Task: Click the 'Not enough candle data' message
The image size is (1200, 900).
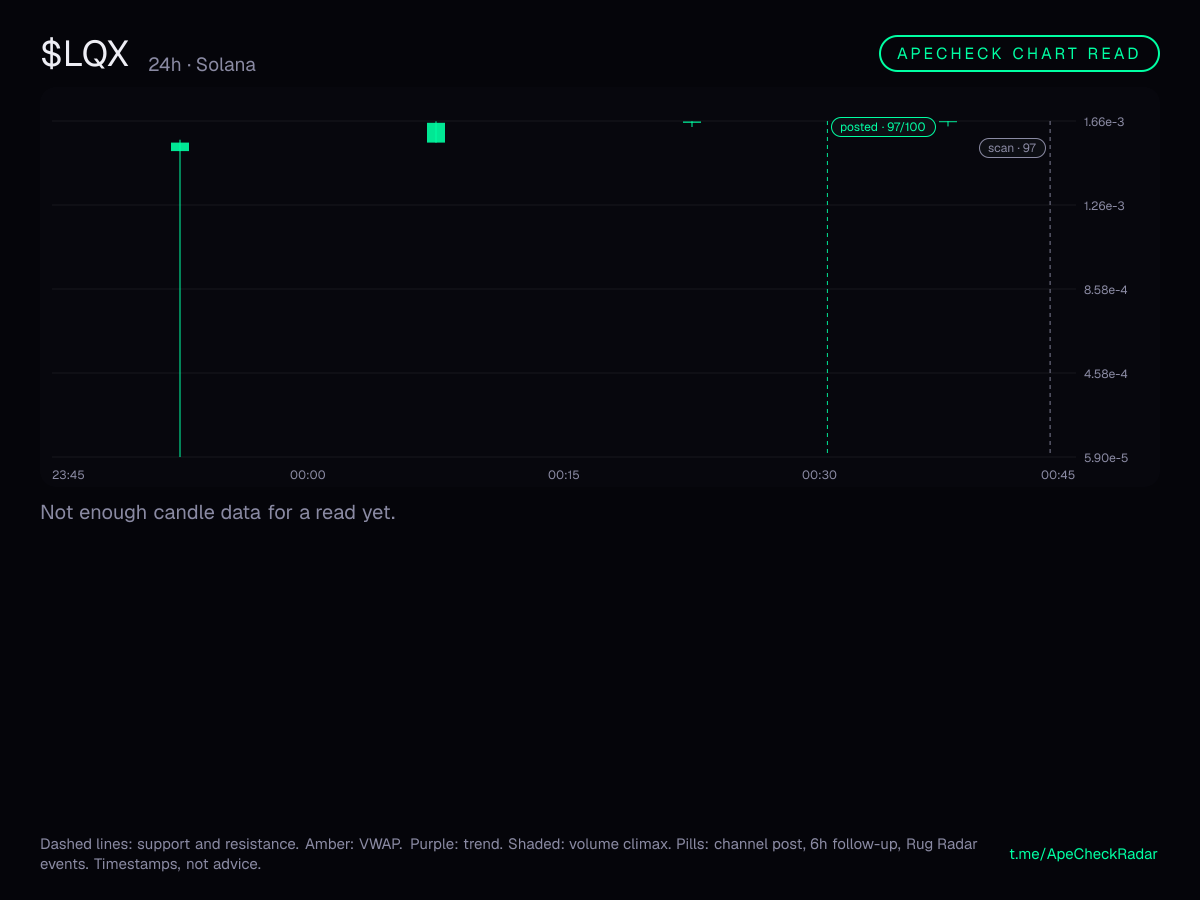Action: 218,513
